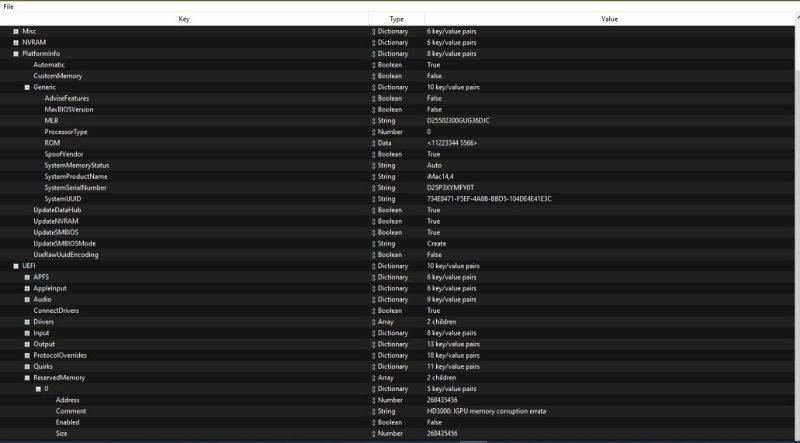Click the Key column header

point(184,19)
